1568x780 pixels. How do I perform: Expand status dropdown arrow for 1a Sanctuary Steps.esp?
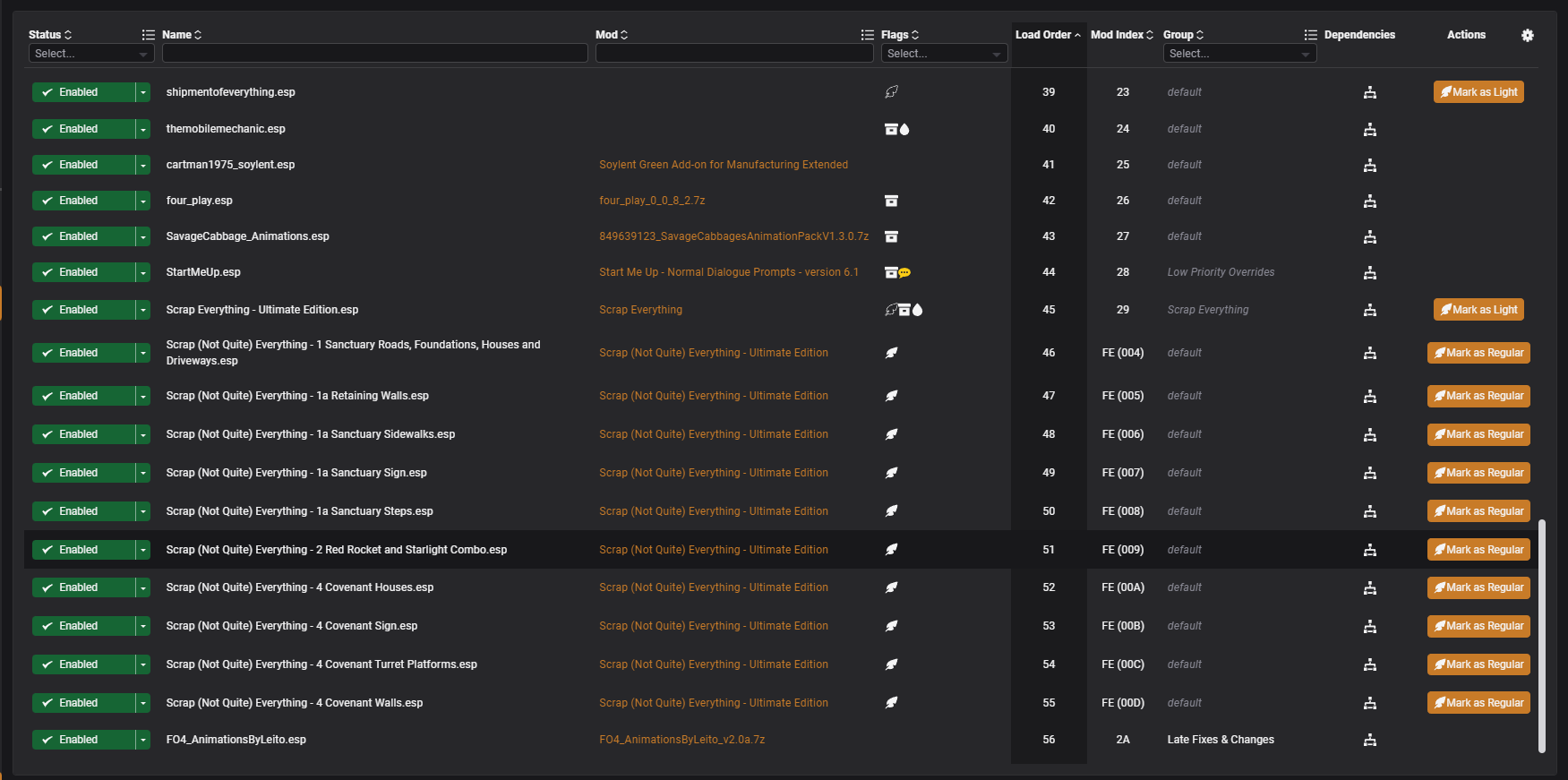143,511
